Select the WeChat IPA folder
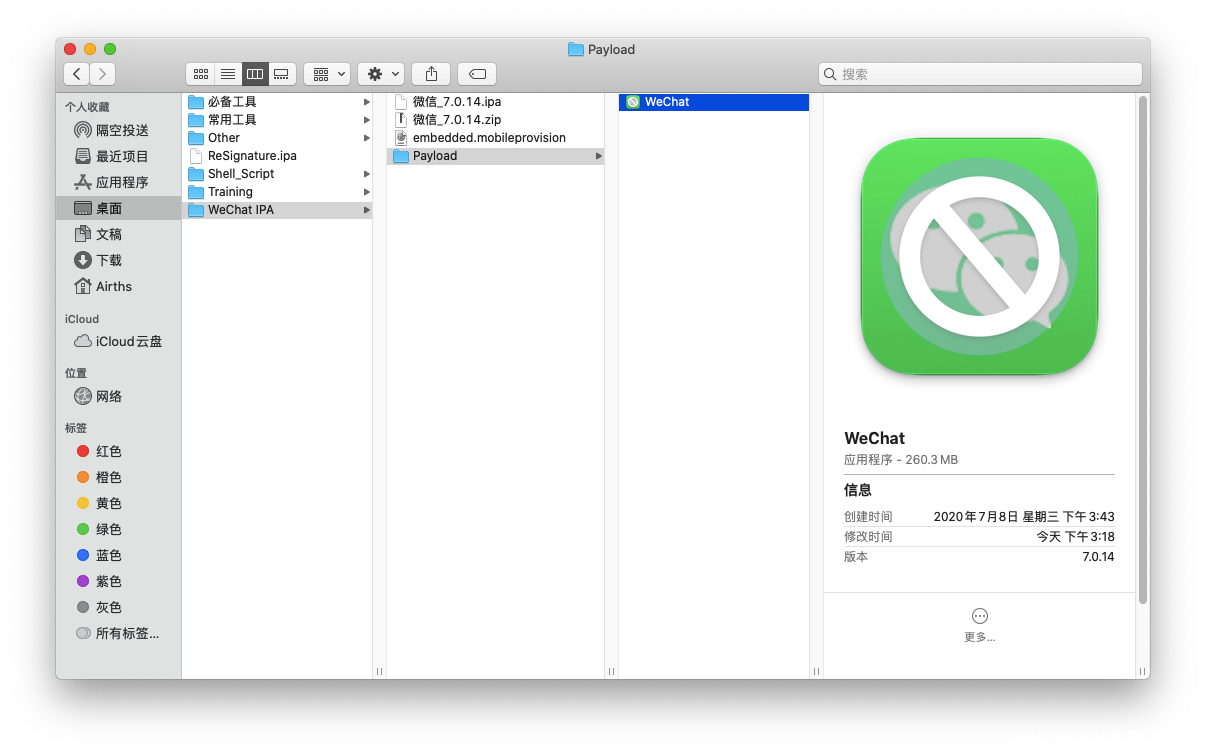 [x=277, y=210]
